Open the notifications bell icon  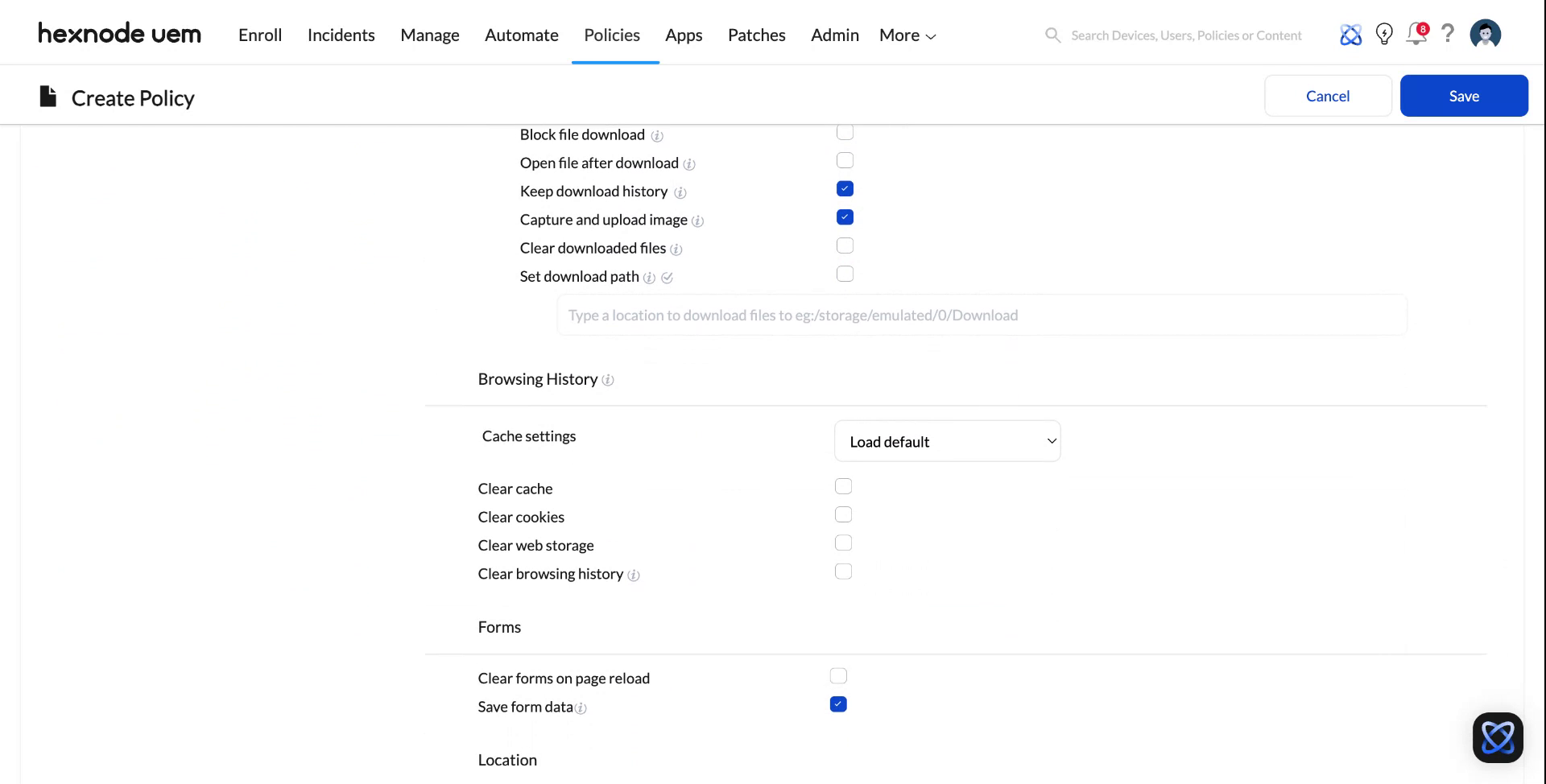coord(1416,35)
